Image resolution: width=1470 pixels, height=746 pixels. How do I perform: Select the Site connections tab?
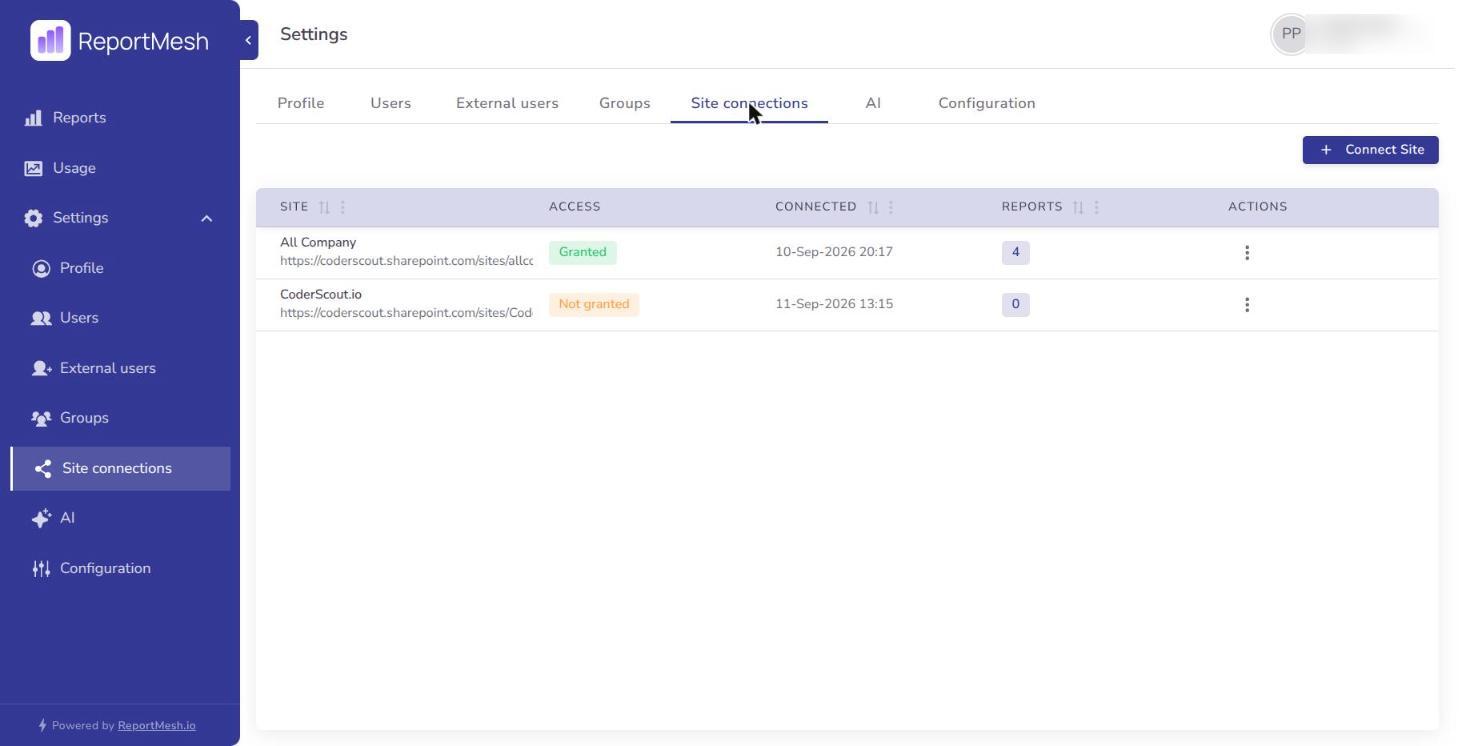click(749, 103)
